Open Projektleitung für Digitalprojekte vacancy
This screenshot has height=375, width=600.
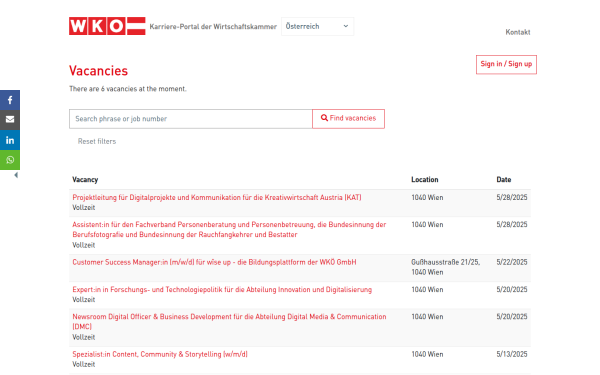coord(217,197)
